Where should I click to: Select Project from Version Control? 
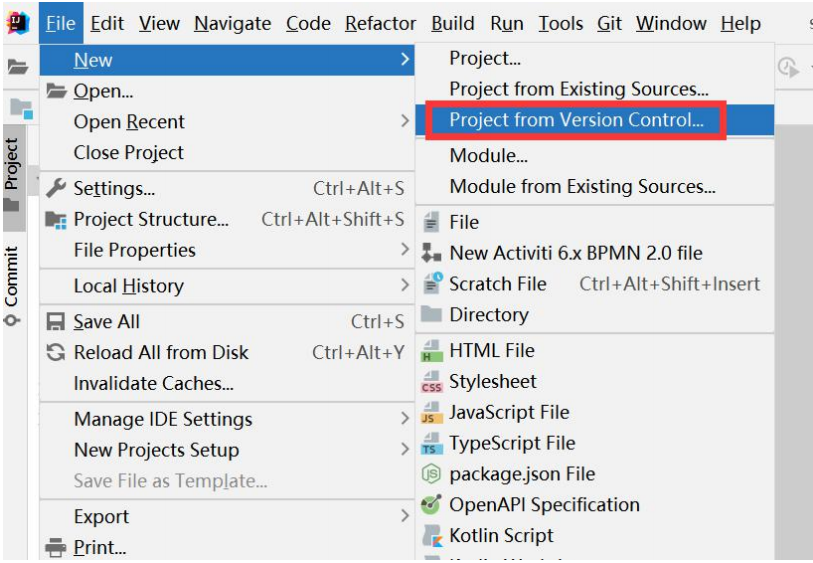(595, 120)
